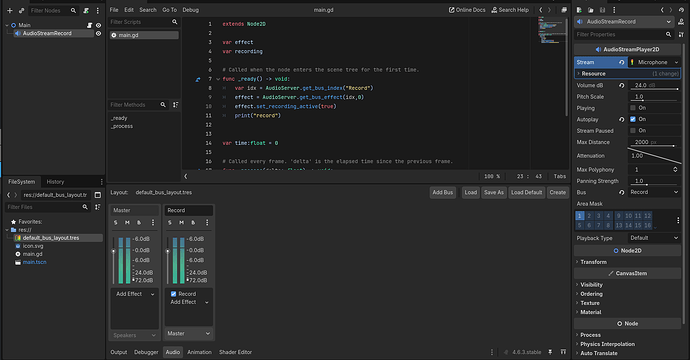Expand the Transform section

(593, 262)
